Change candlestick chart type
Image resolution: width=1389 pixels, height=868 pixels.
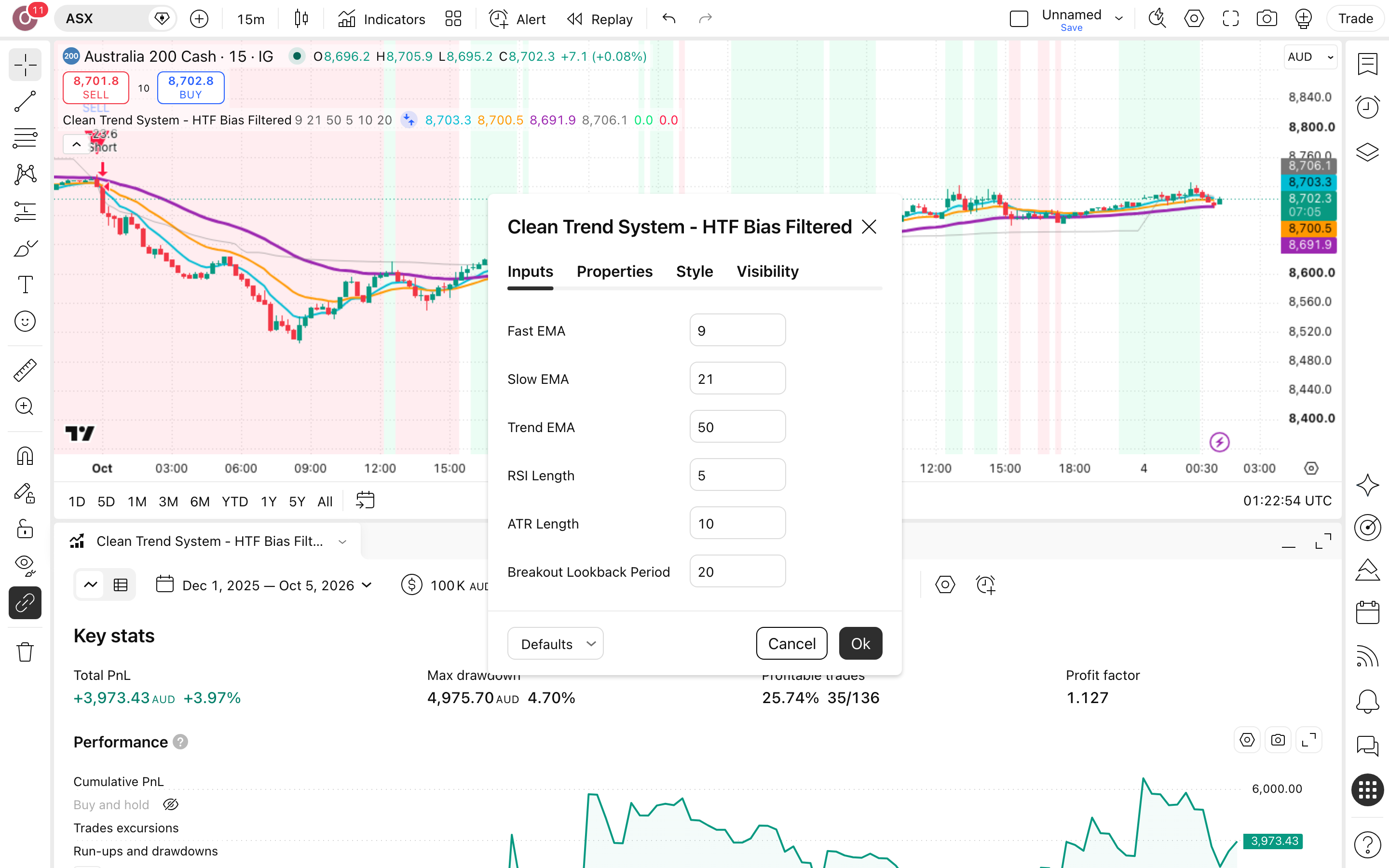coord(301,19)
